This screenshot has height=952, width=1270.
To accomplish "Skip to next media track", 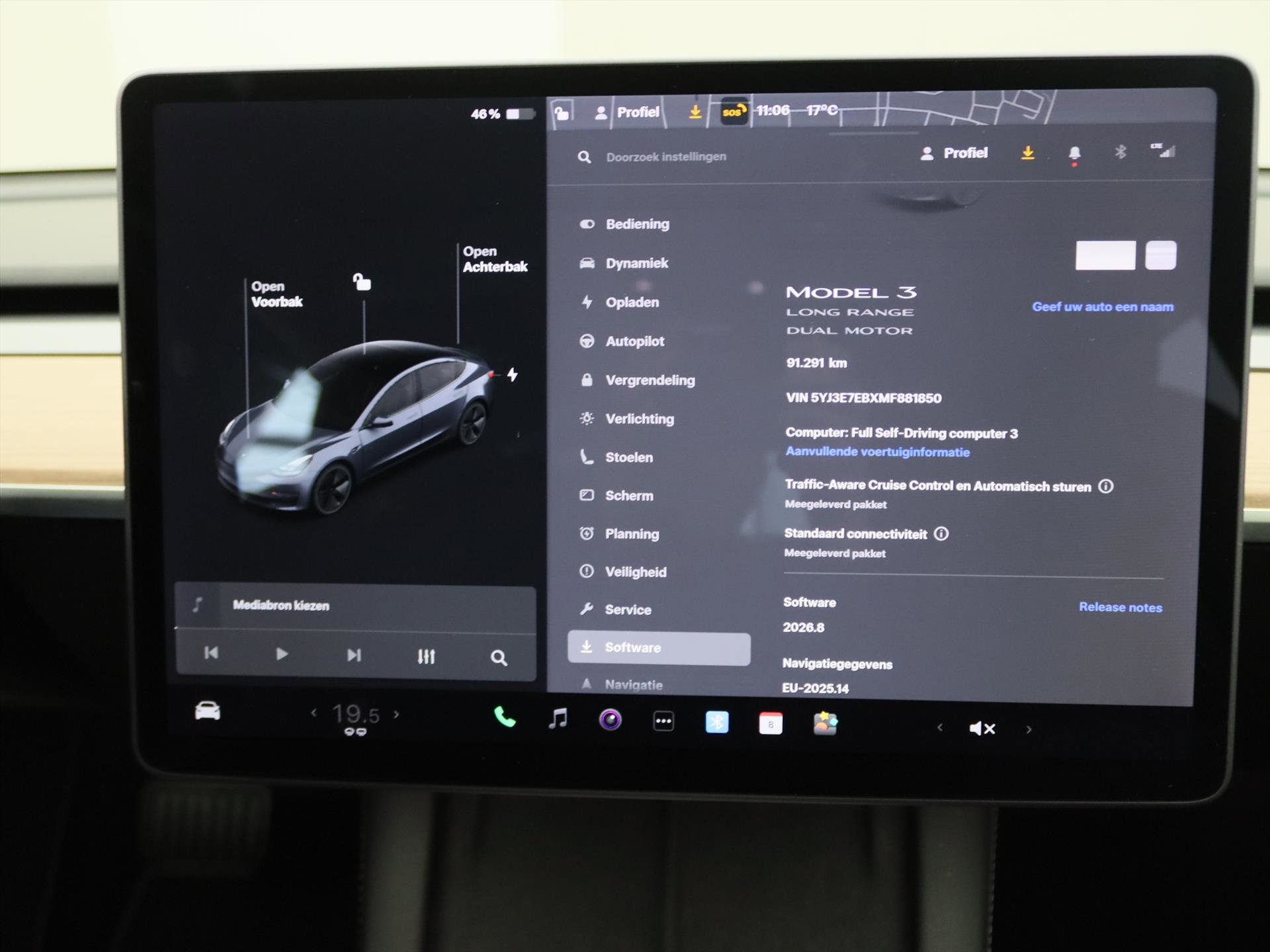I will (354, 655).
